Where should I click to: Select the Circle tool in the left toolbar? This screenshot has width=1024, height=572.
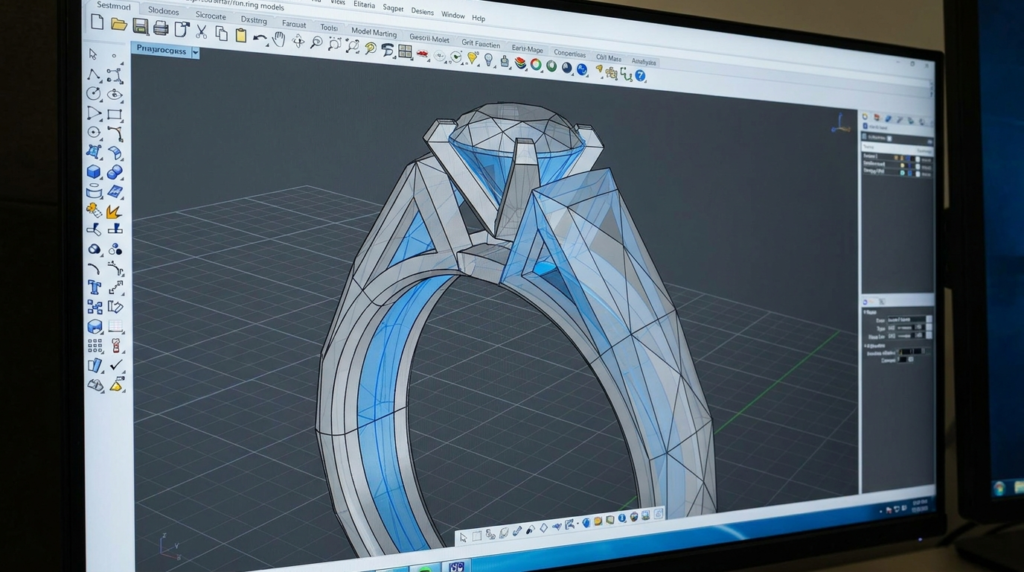click(x=93, y=93)
